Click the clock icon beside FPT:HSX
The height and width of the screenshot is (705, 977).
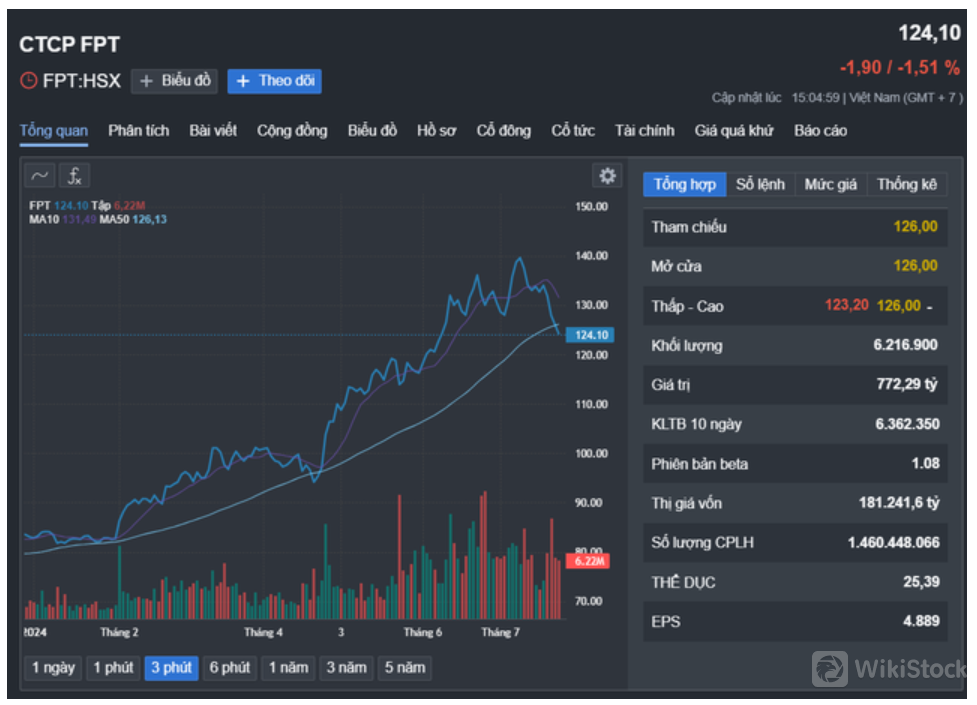coord(29,81)
